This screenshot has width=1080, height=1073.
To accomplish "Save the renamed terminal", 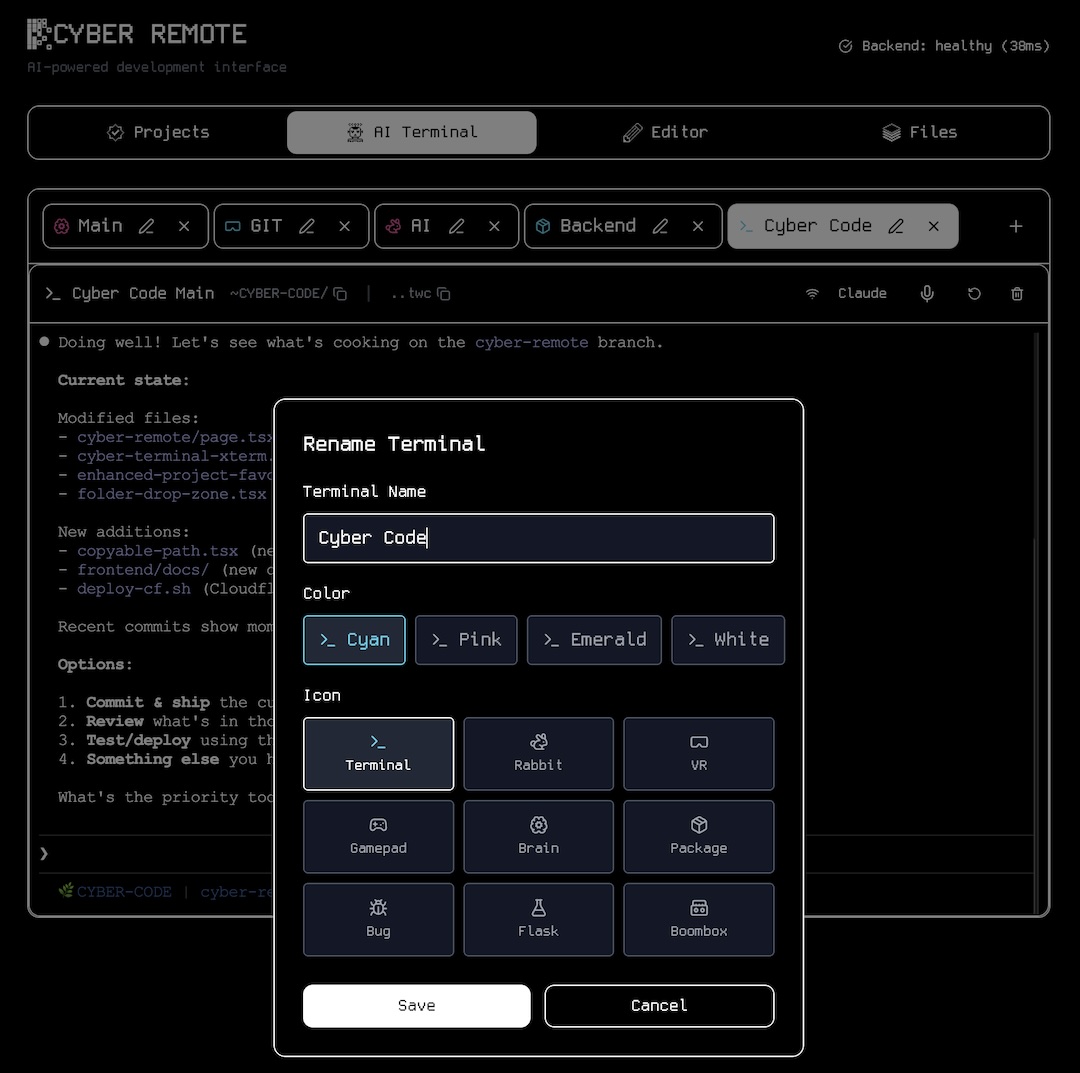I will [416, 1006].
